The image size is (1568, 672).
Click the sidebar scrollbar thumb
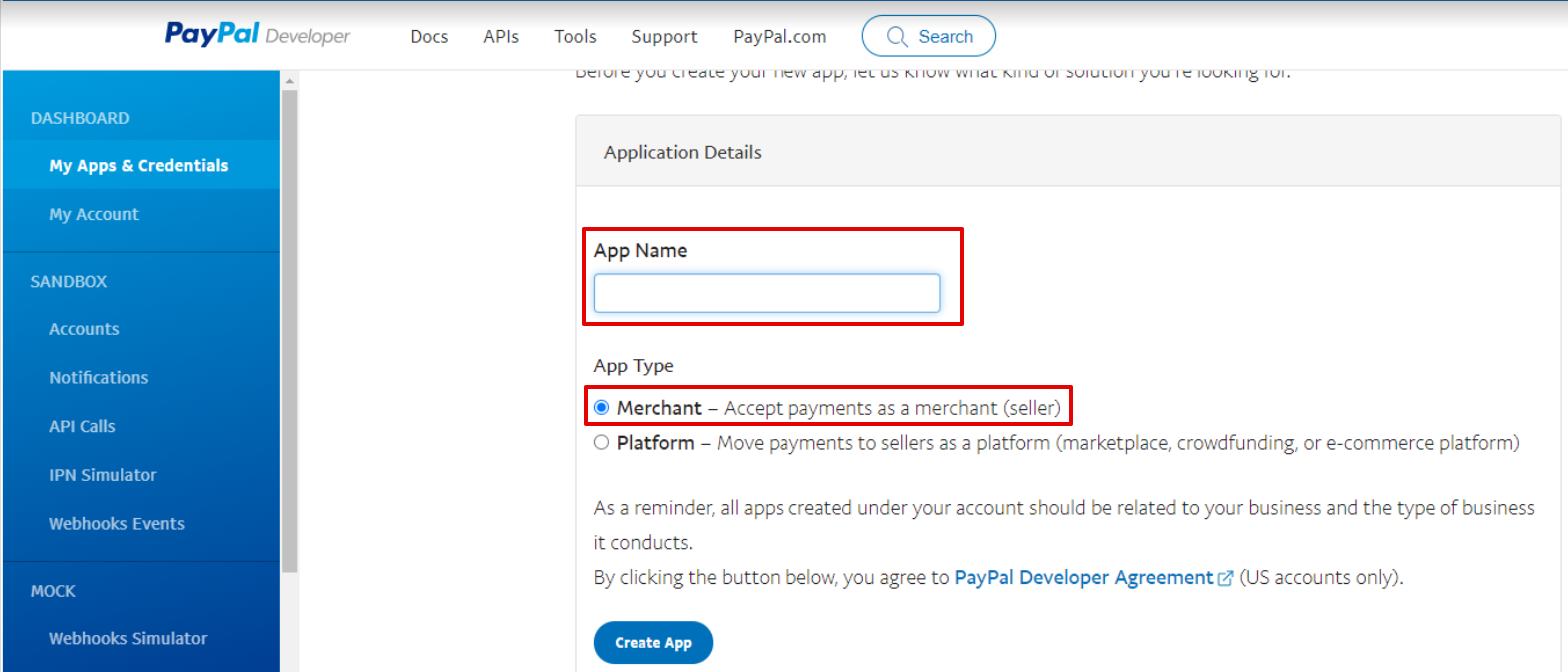click(290, 330)
